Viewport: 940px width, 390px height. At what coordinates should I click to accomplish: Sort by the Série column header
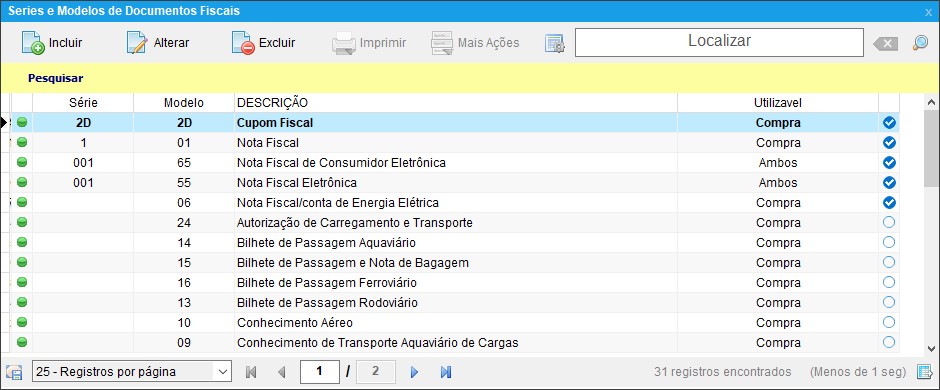[x=83, y=103]
